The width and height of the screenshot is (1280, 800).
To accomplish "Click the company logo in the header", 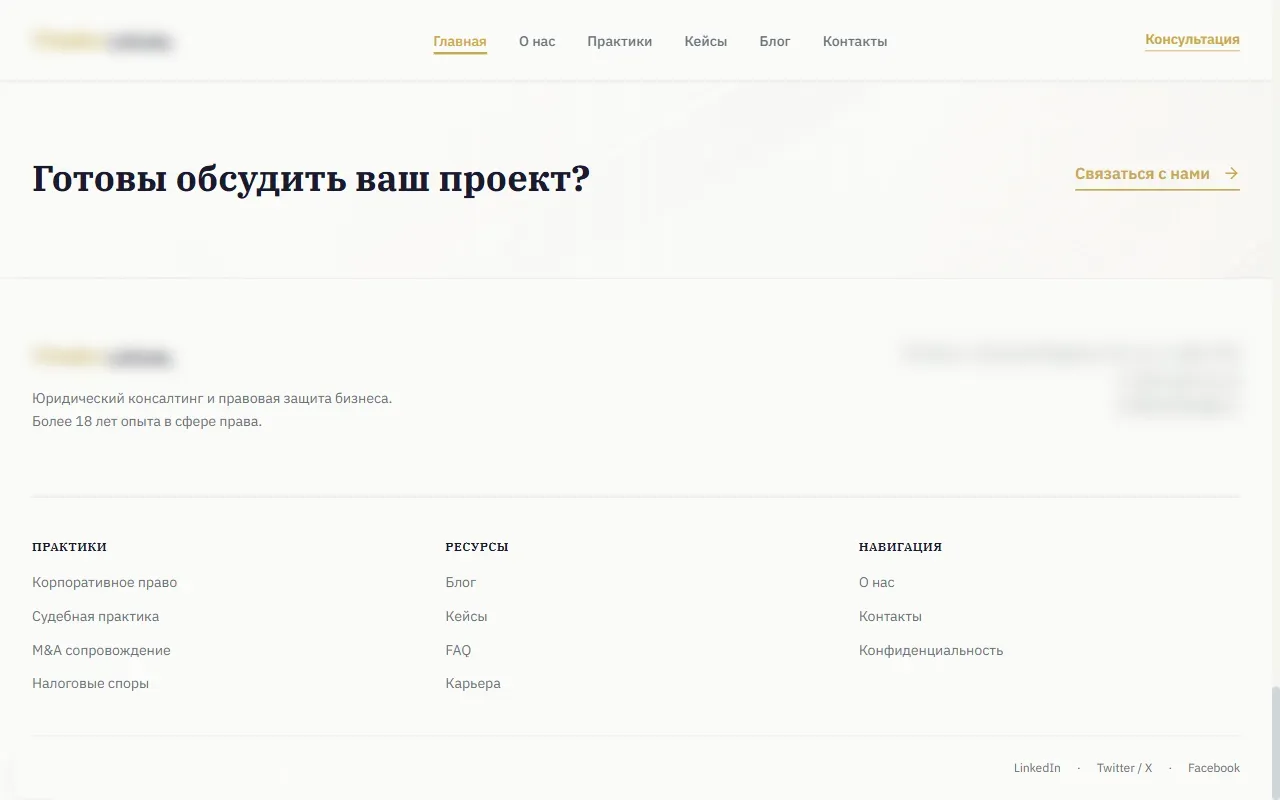I will (x=102, y=40).
